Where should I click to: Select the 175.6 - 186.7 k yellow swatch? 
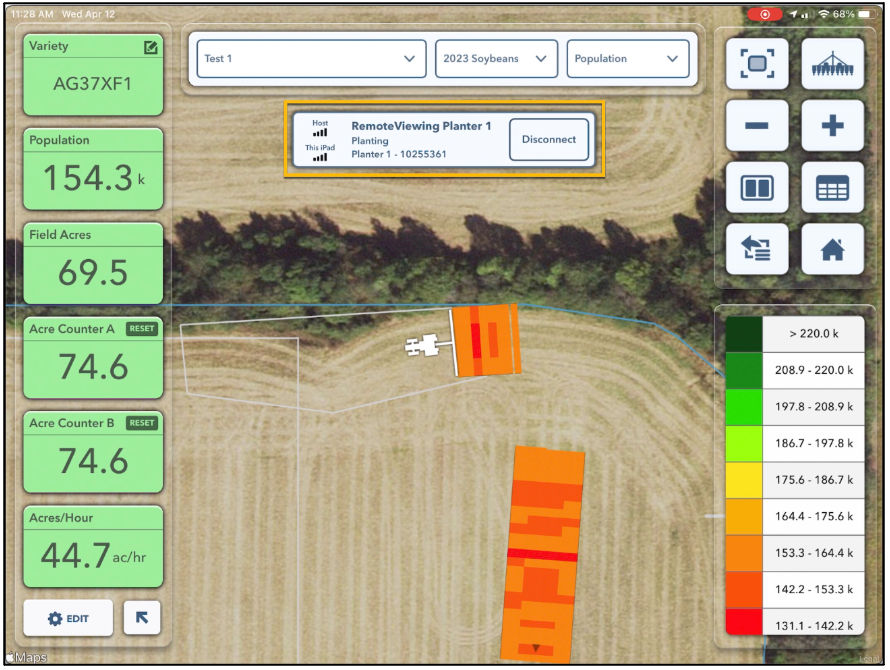tap(744, 480)
